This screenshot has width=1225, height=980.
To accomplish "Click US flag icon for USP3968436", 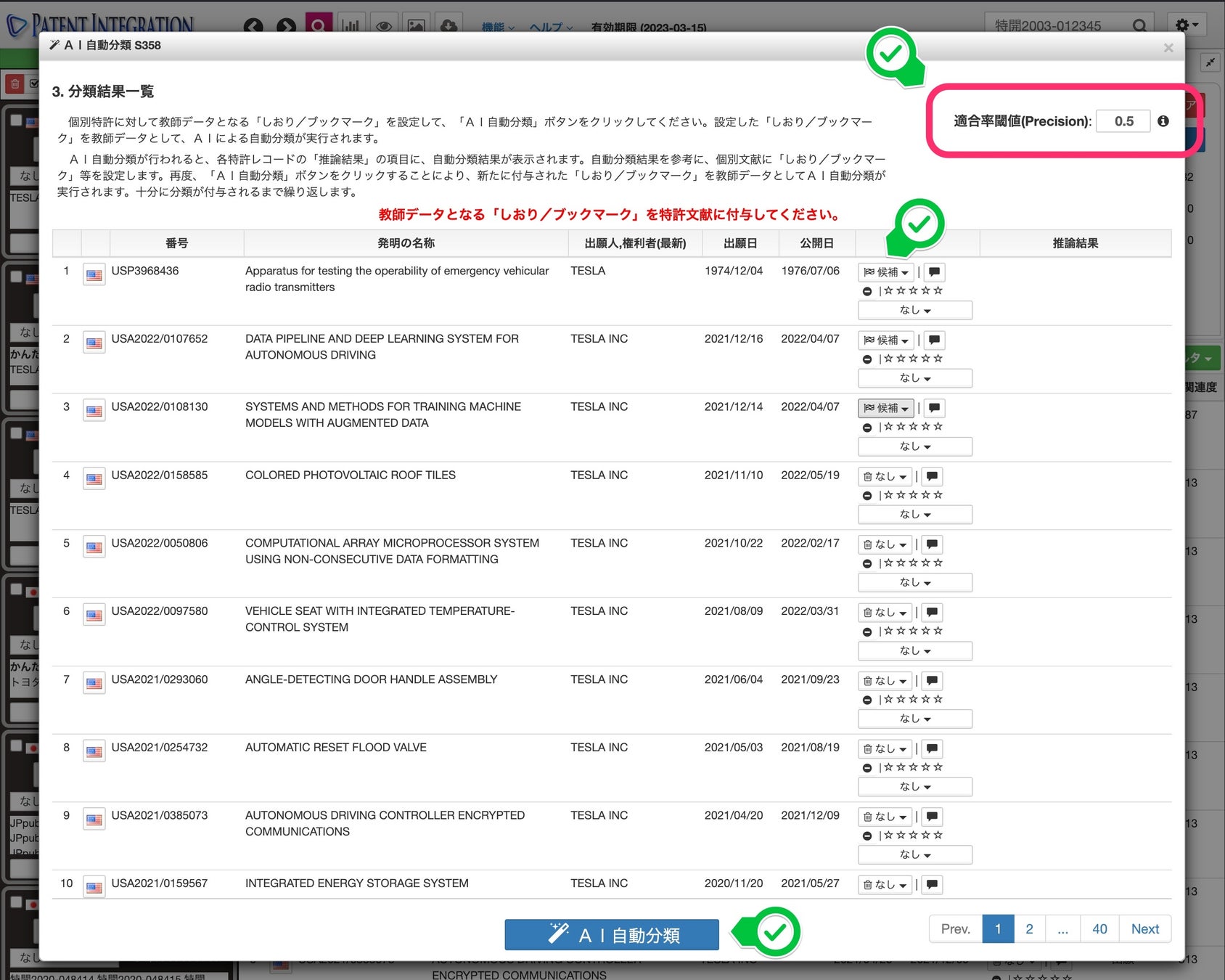I will [x=94, y=275].
